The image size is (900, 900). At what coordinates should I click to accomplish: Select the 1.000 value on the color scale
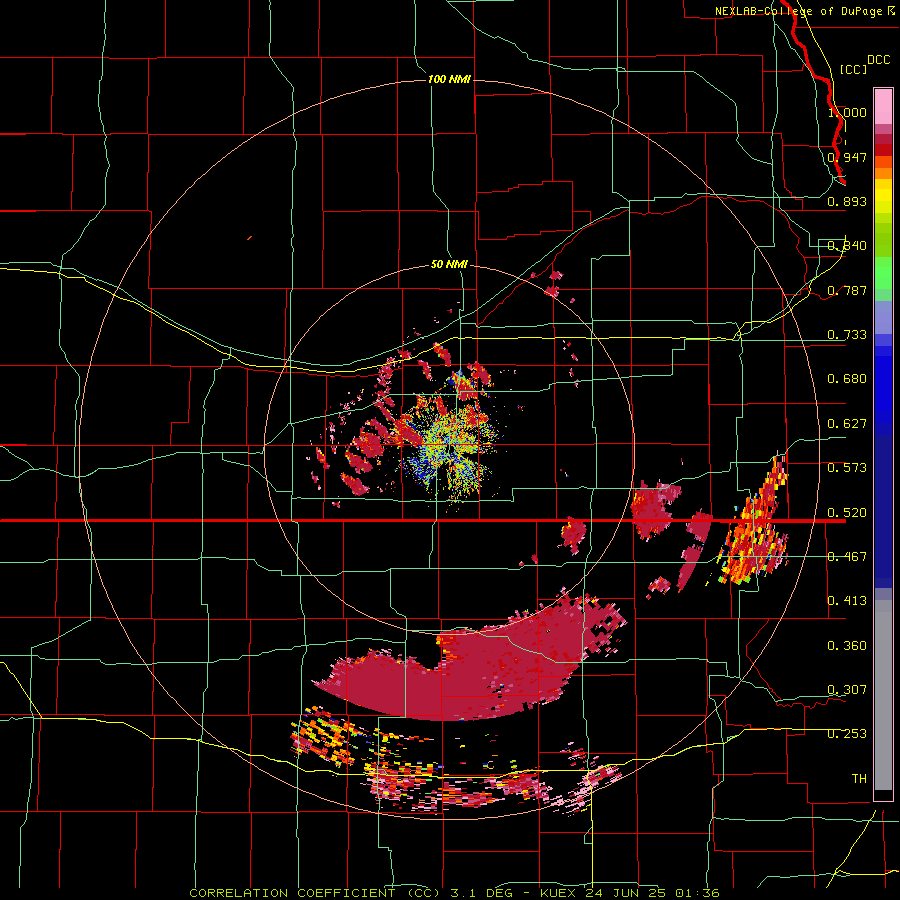[847, 112]
